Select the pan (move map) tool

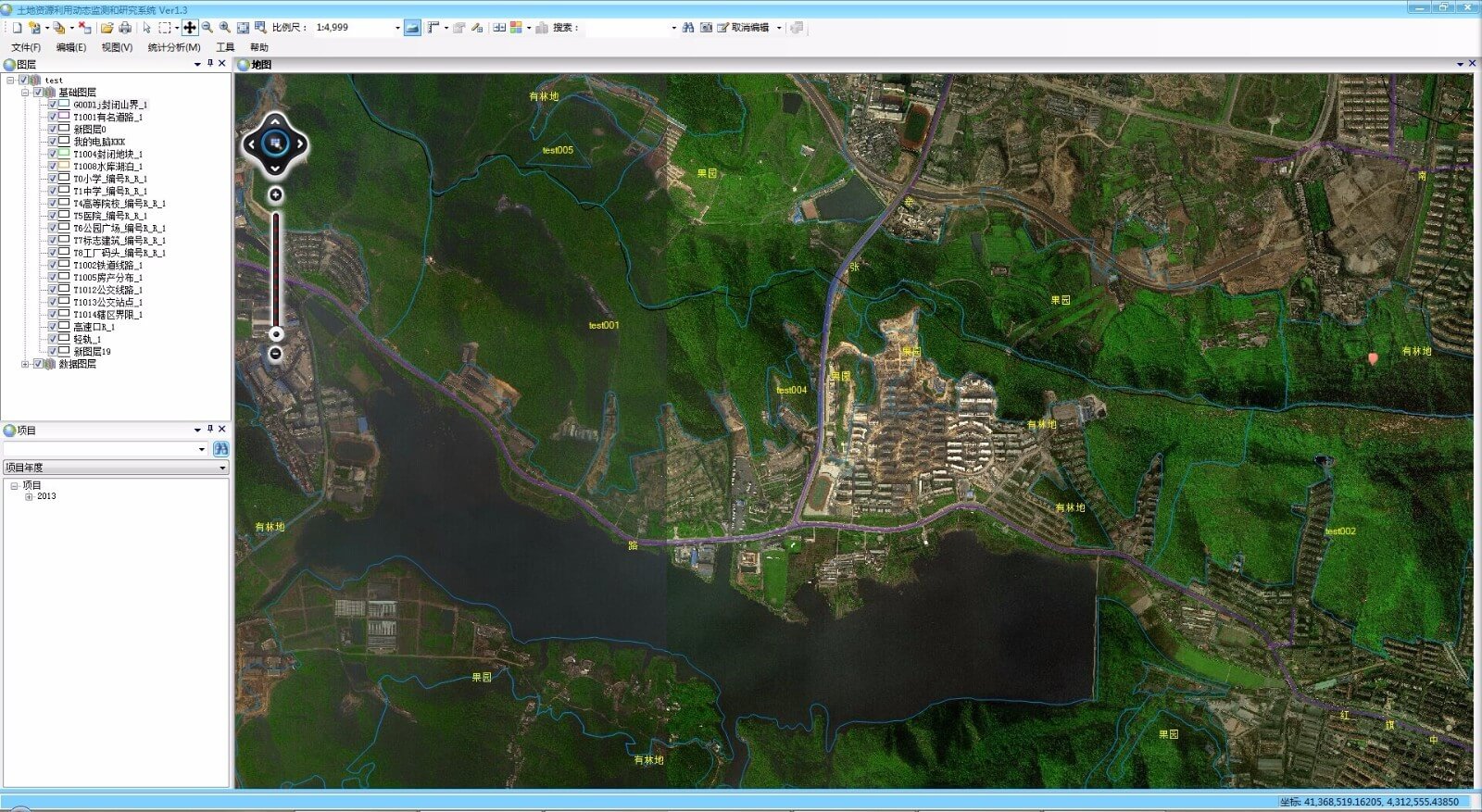click(190, 28)
